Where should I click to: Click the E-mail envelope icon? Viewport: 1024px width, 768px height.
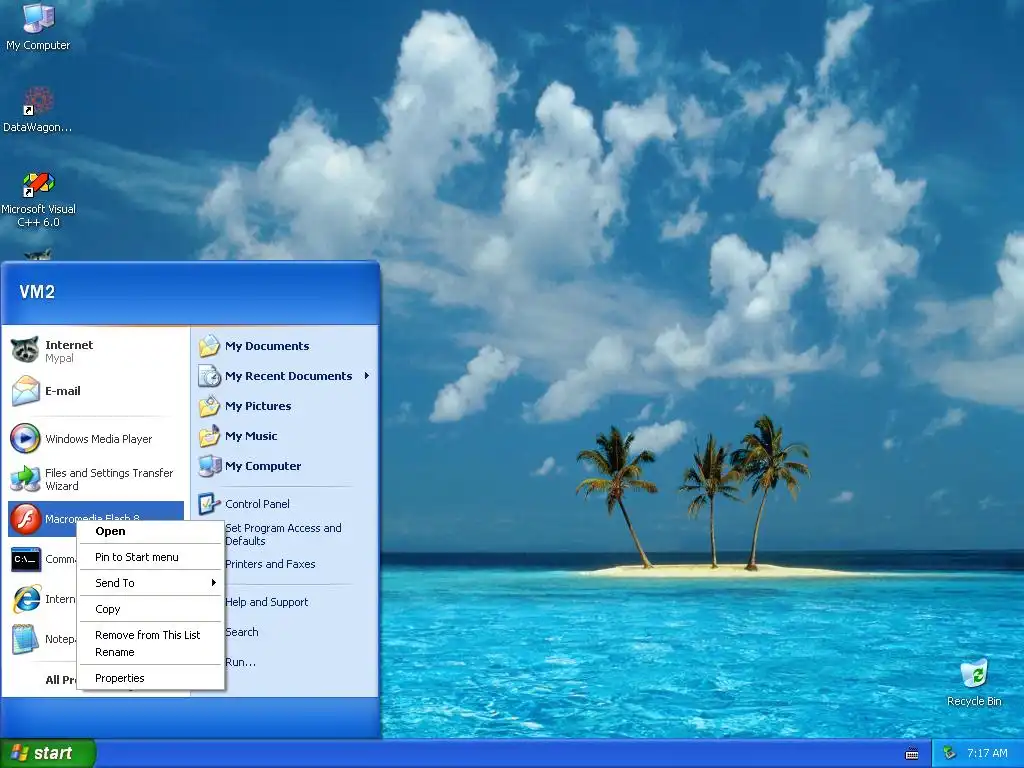click(25, 391)
